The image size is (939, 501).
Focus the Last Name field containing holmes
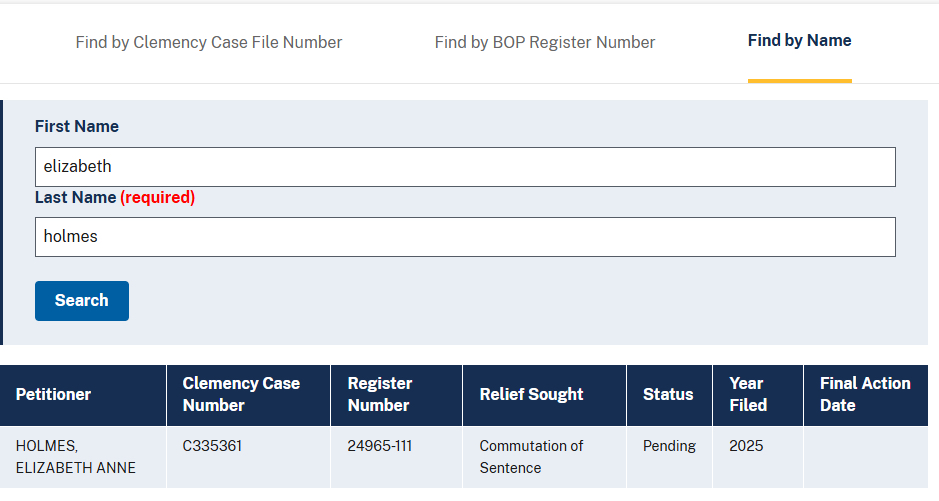(465, 237)
